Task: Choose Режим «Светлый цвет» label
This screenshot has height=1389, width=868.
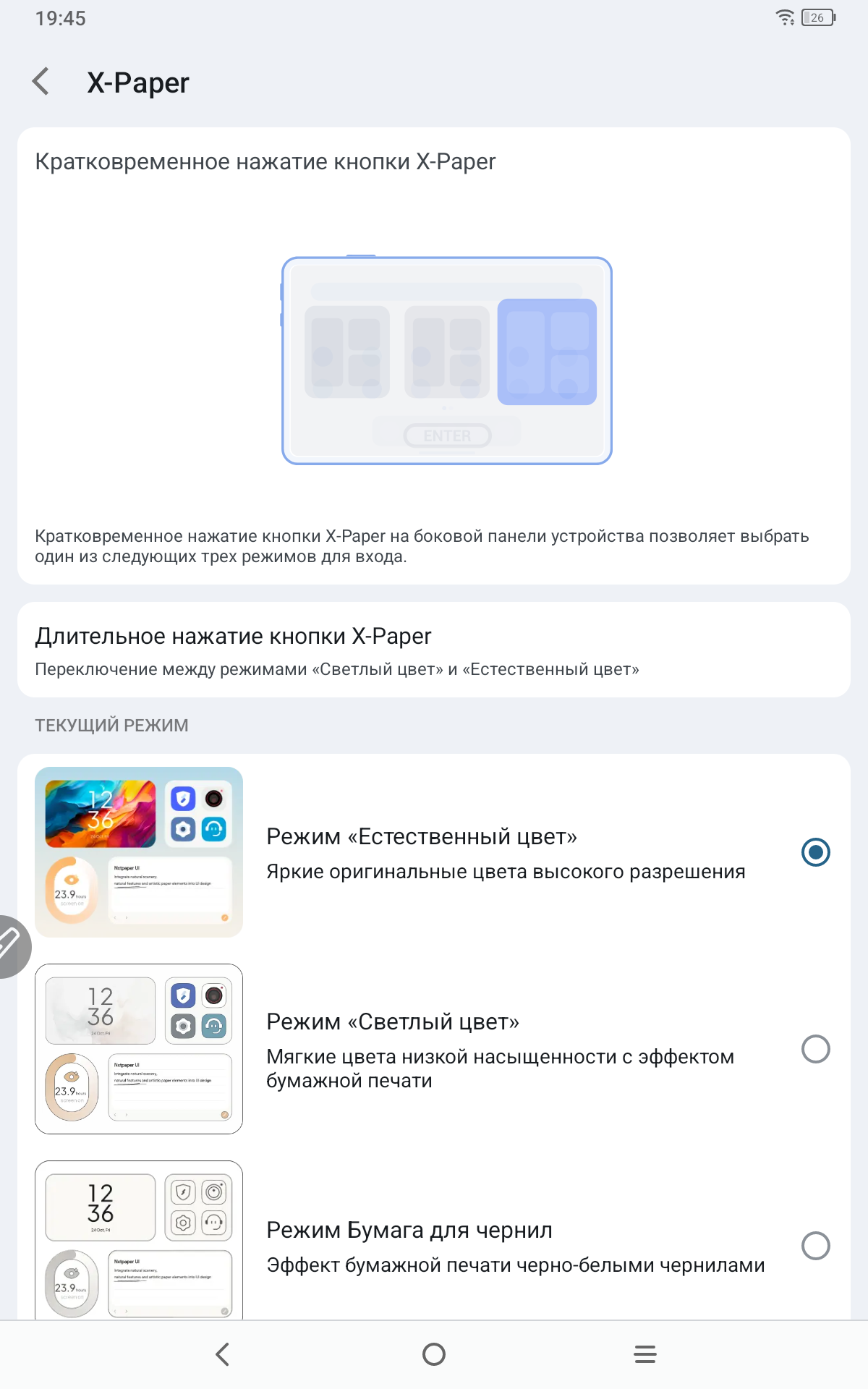Action: (x=393, y=1021)
